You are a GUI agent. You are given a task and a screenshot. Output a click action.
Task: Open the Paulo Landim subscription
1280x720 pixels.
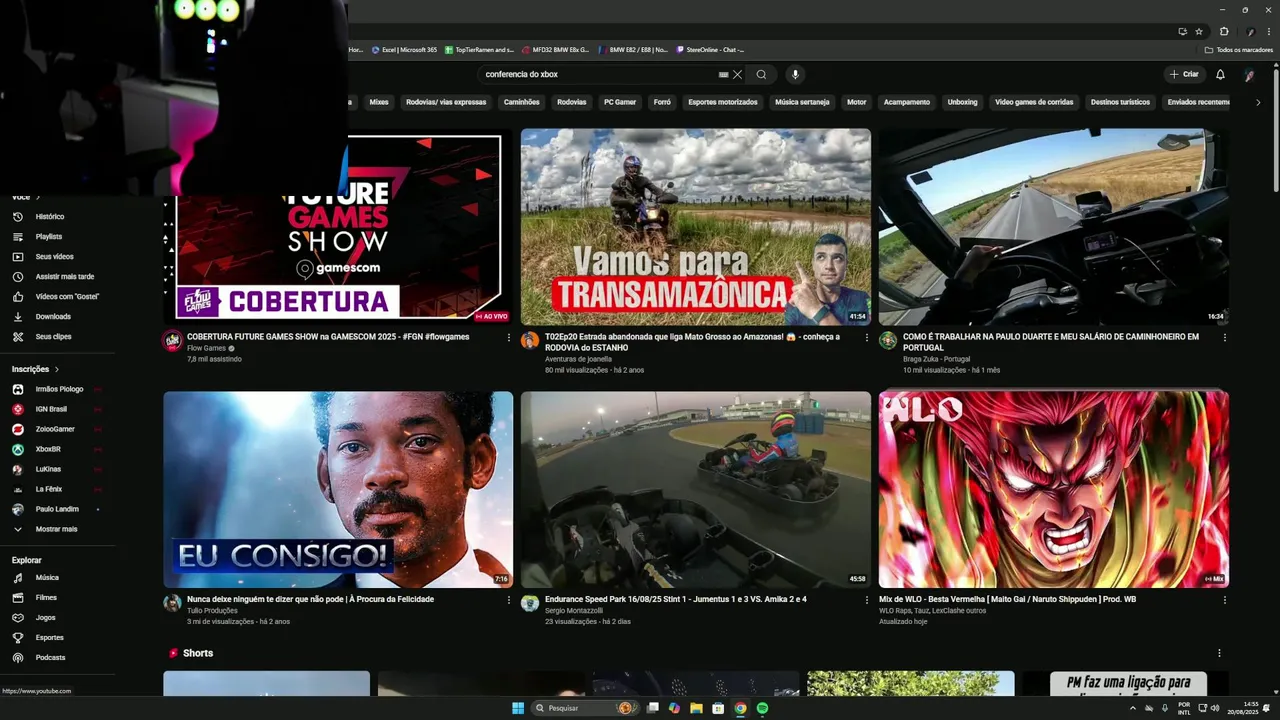point(56,509)
